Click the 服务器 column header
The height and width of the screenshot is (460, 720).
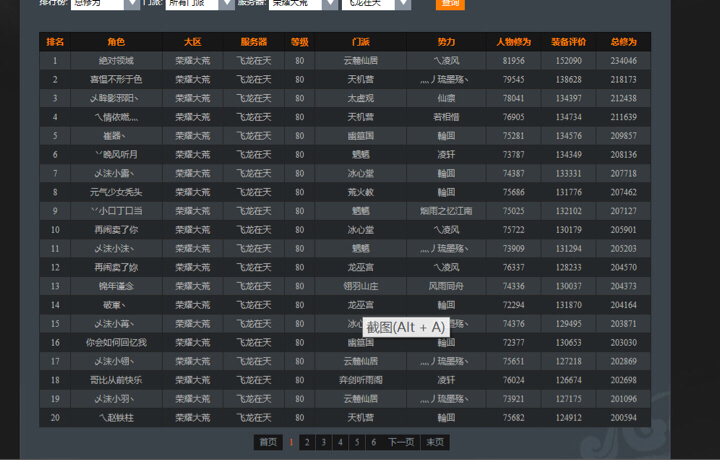(254, 42)
